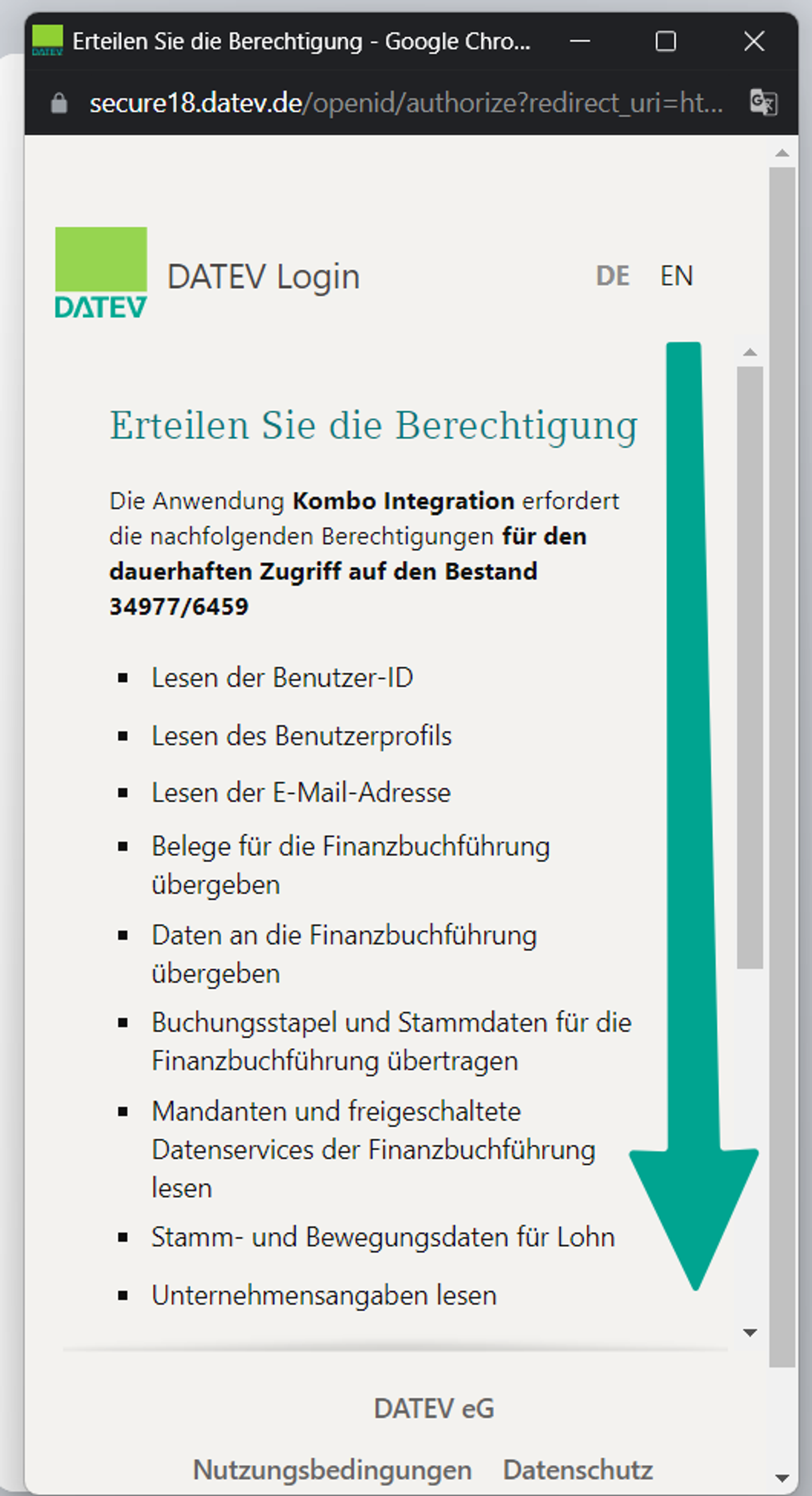Viewport: 812px width, 1496px height.
Task: Close the Chrome popup window
Action: pyautogui.click(x=754, y=41)
